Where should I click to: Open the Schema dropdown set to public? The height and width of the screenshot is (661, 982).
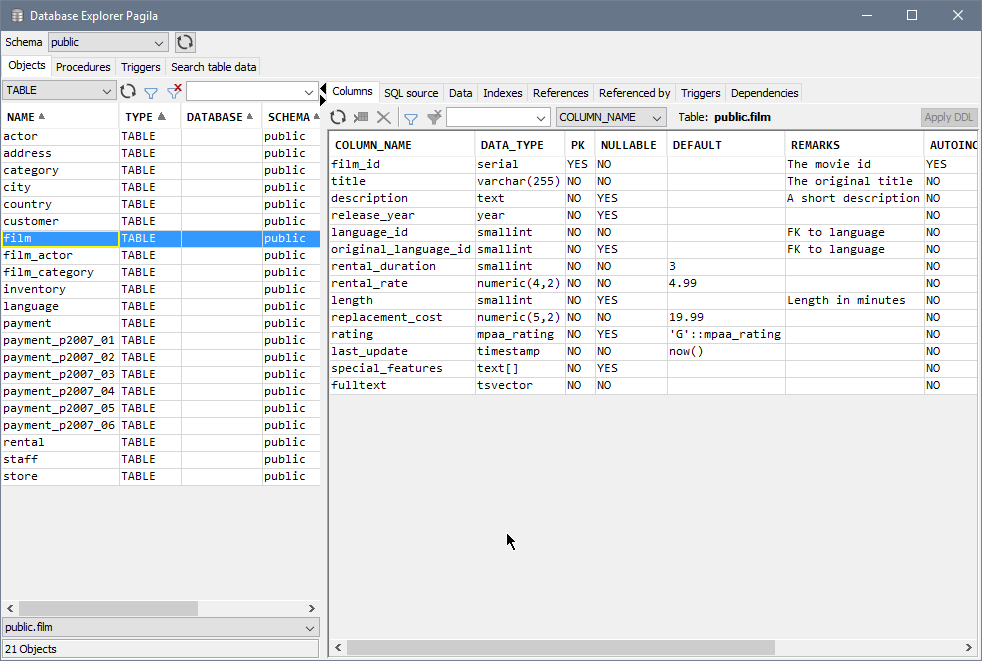[108, 42]
